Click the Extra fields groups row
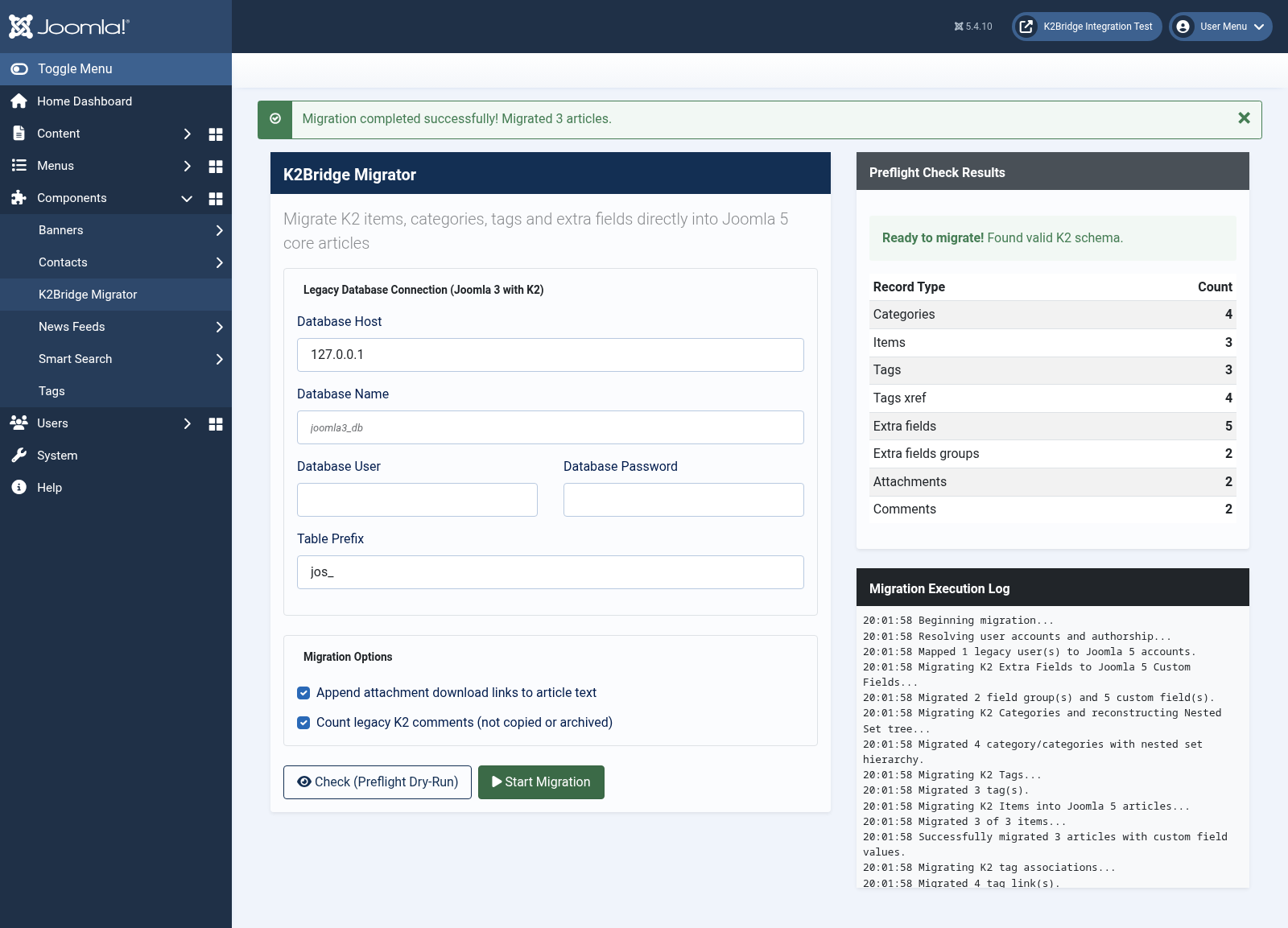Screen dimensions: 1288x928 click(x=1053, y=454)
